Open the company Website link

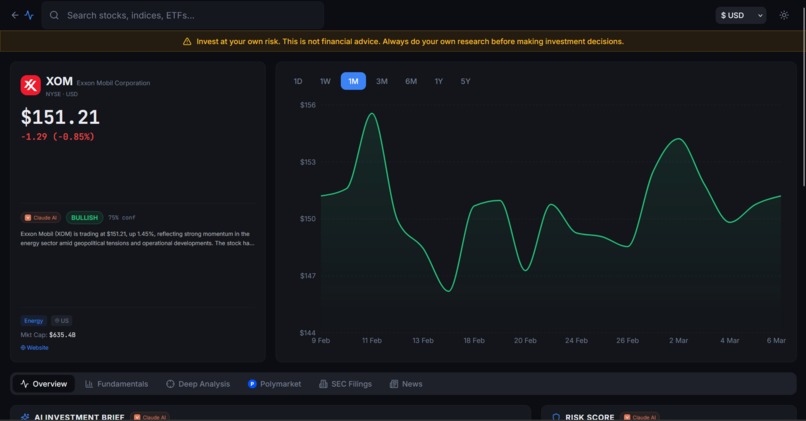[34, 347]
